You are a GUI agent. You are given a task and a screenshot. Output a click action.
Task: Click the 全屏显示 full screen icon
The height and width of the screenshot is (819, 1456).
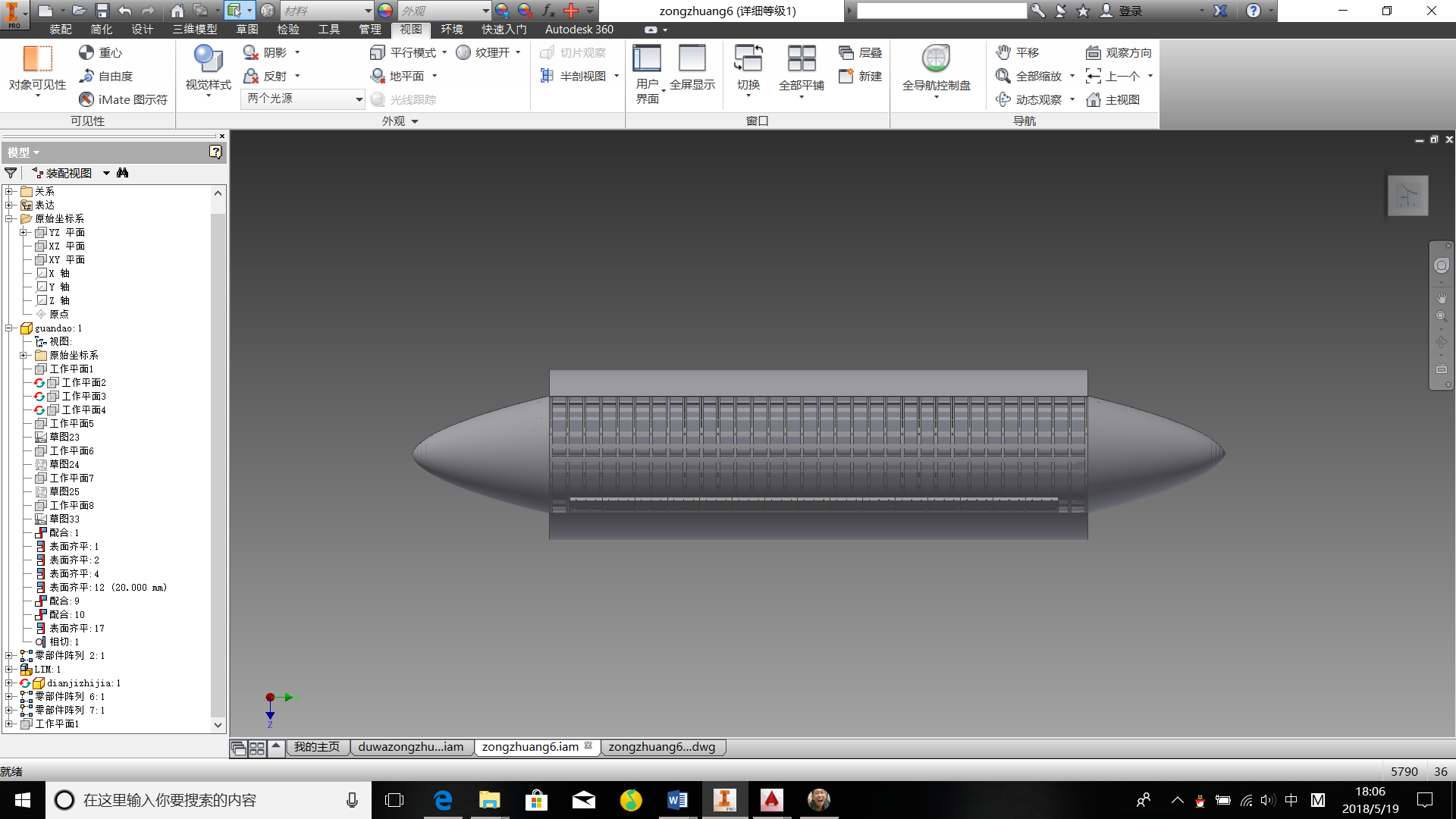coord(692,59)
